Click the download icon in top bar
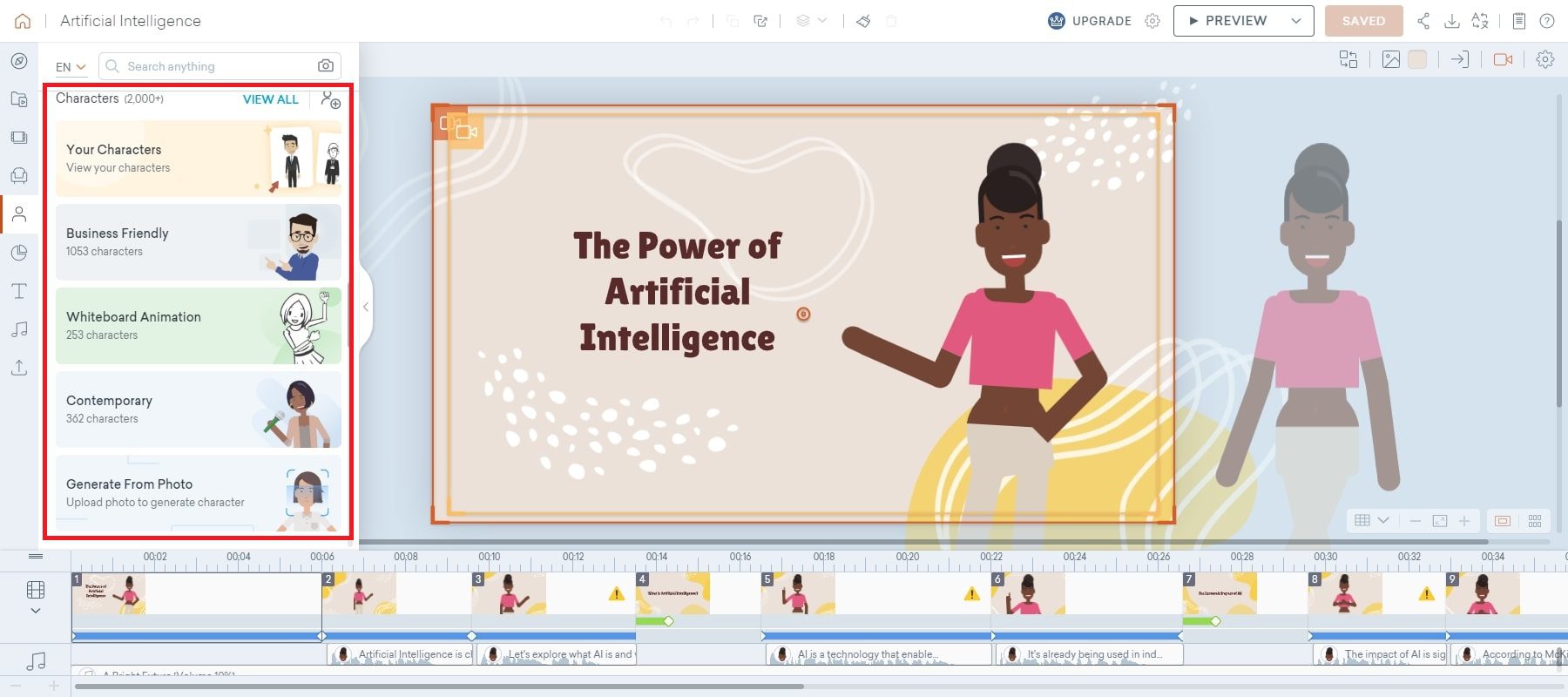The height and width of the screenshot is (697, 1568). point(1451,21)
